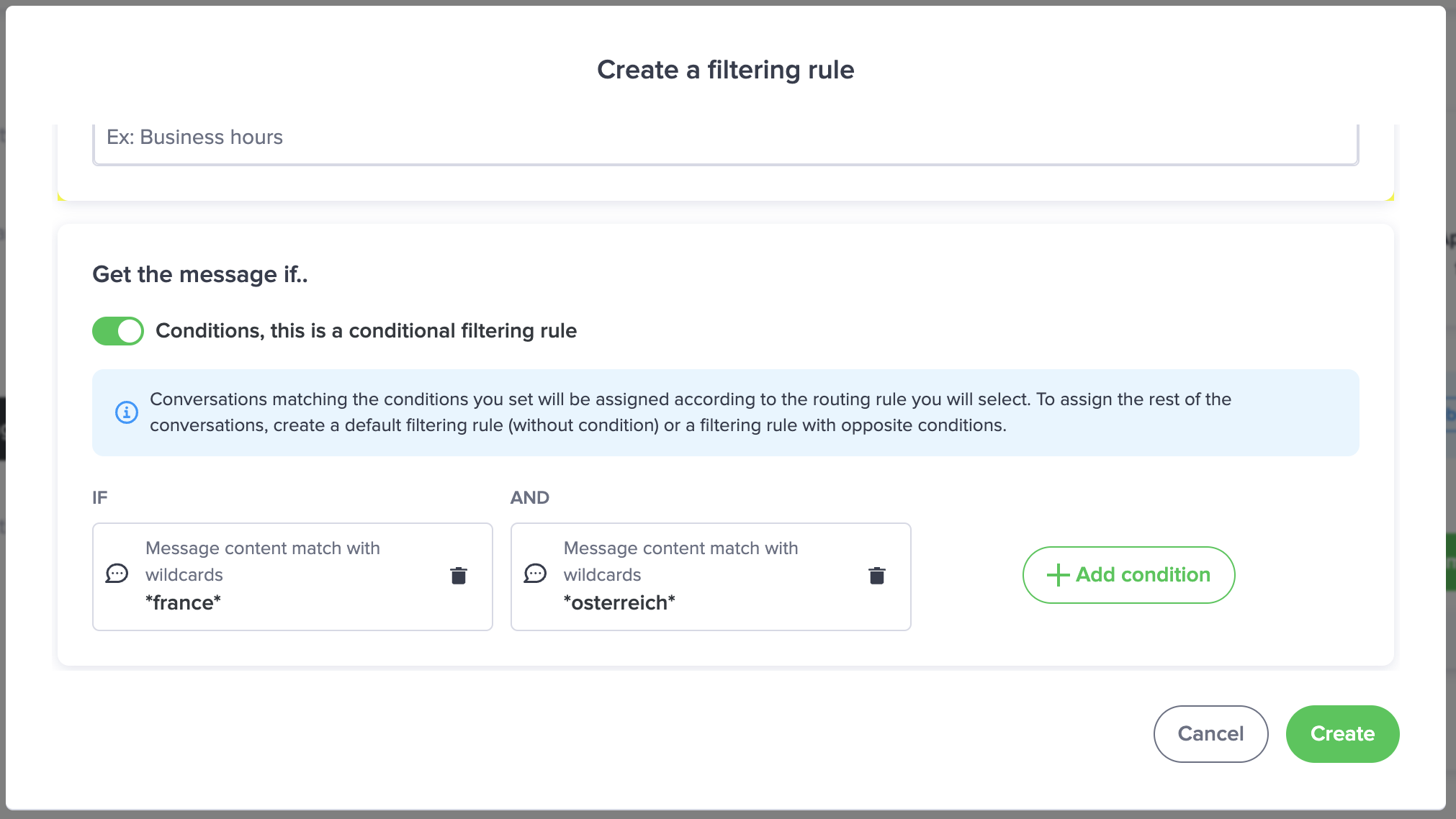Click Add condition button
Image resolution: width=1456 pixels, height=819 pixels.
click(x=1128, y=575)
